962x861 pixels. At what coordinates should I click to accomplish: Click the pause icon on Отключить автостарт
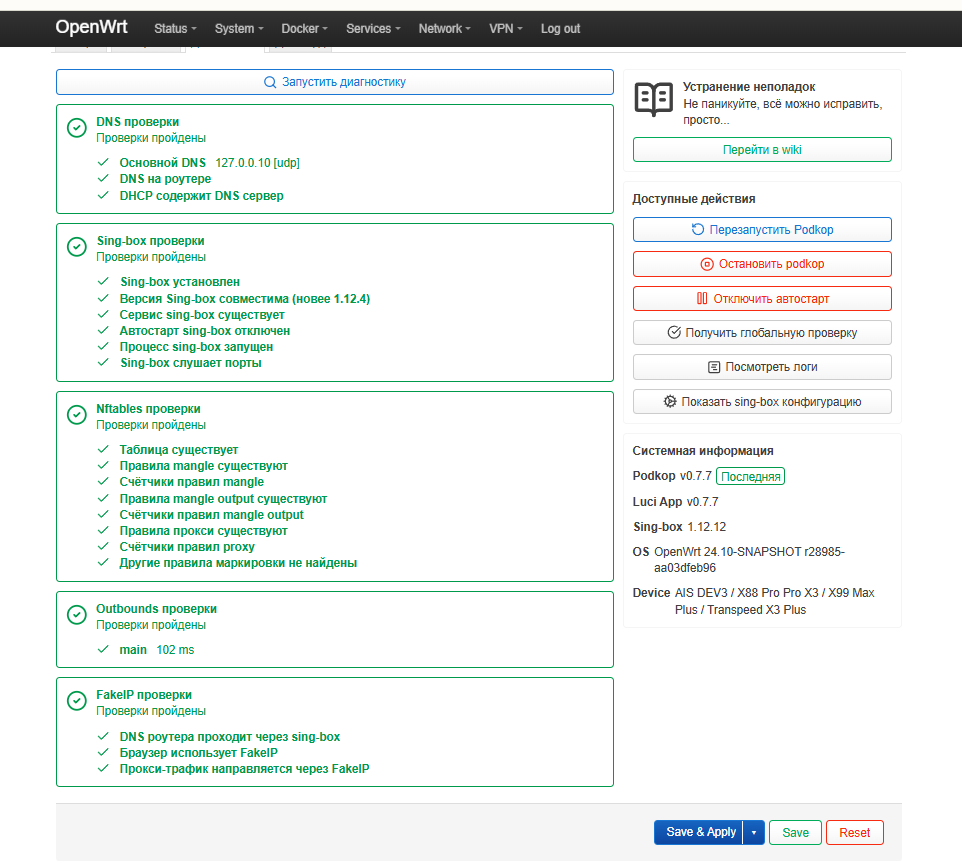point(702,299)
